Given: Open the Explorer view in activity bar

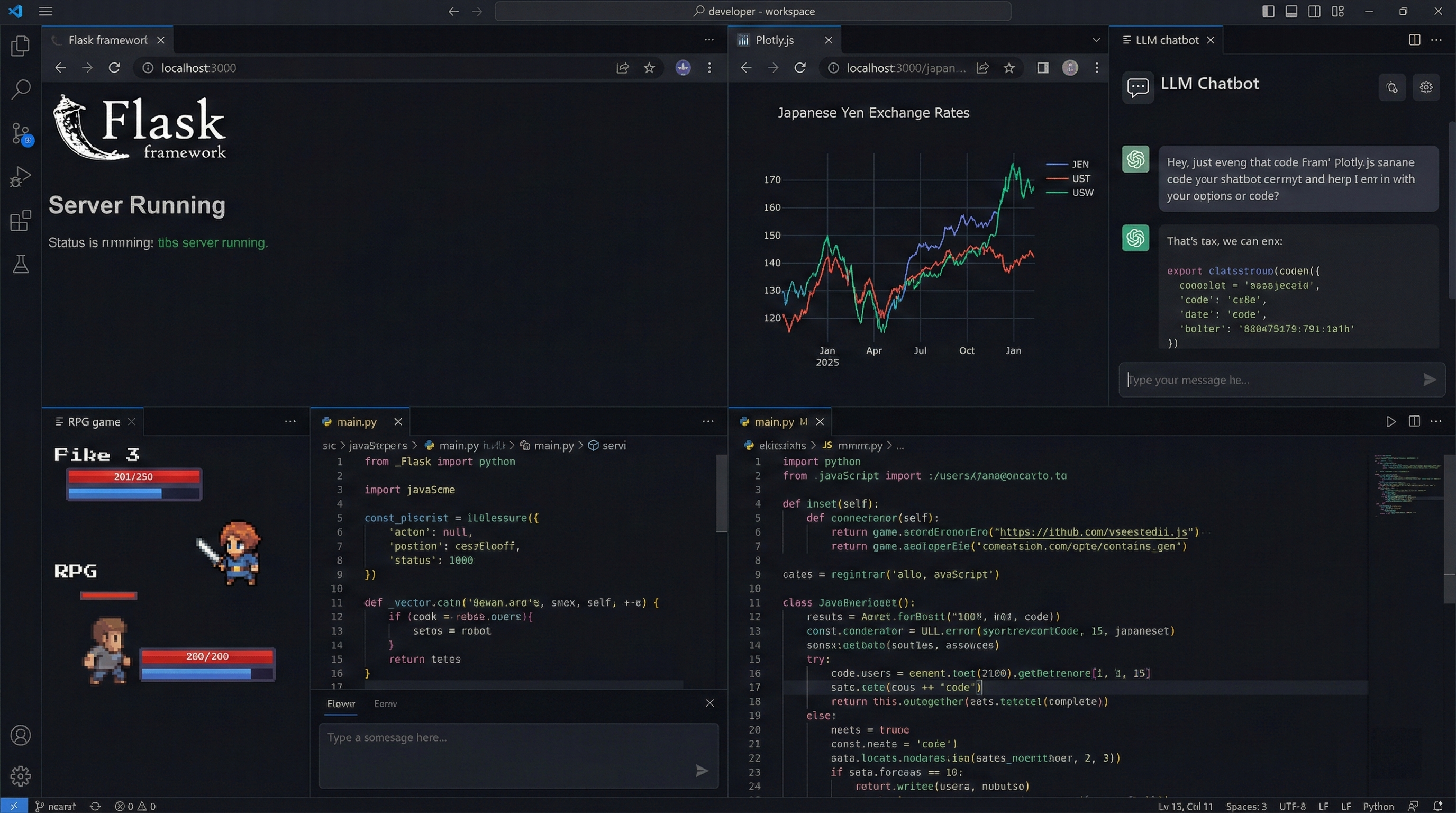Looking at the screenshot, I should 20,46.
